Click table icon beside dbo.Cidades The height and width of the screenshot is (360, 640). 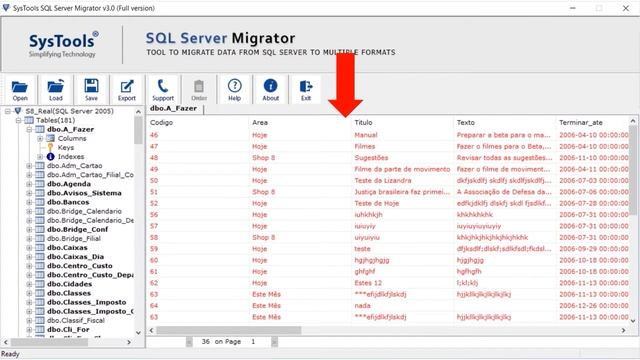[x=40, y=284]
